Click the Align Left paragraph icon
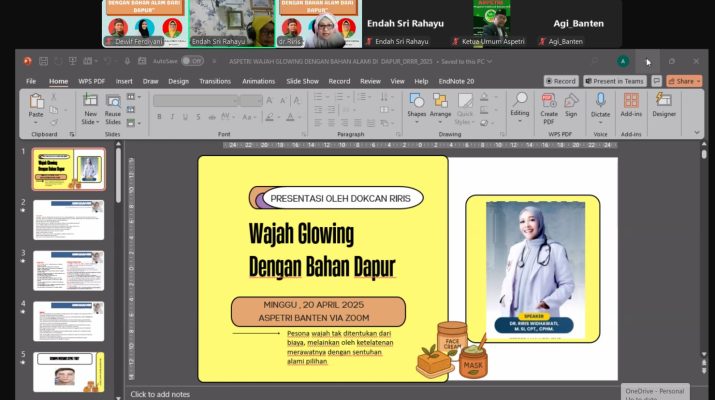The image size is (715, 400). pyautogui.click(x=318, y=123)
